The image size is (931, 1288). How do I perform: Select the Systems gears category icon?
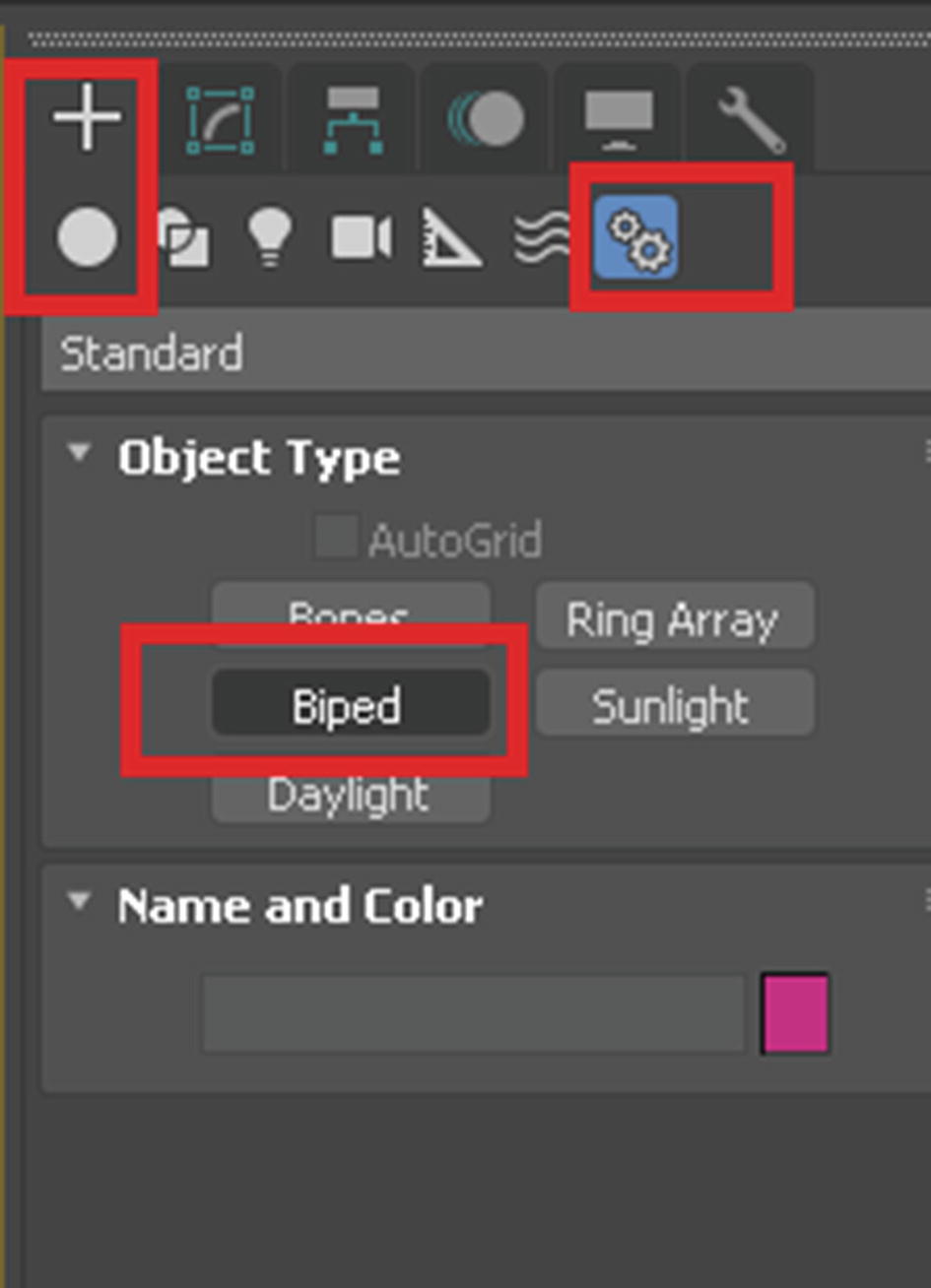coord(635,237)
